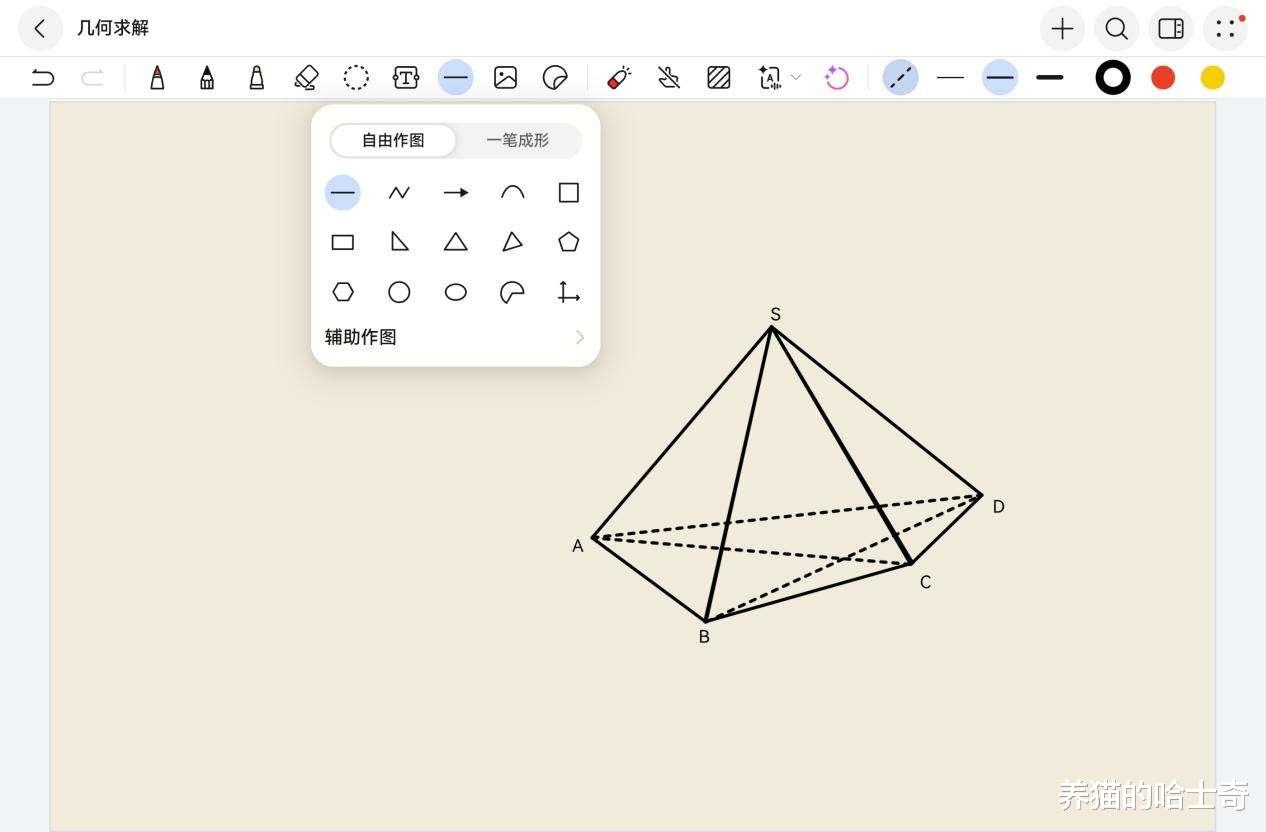Screen dimensions: 1266x832
Task: Expand the recognition tool dropdown arrow
Action: tap(796, 77)
